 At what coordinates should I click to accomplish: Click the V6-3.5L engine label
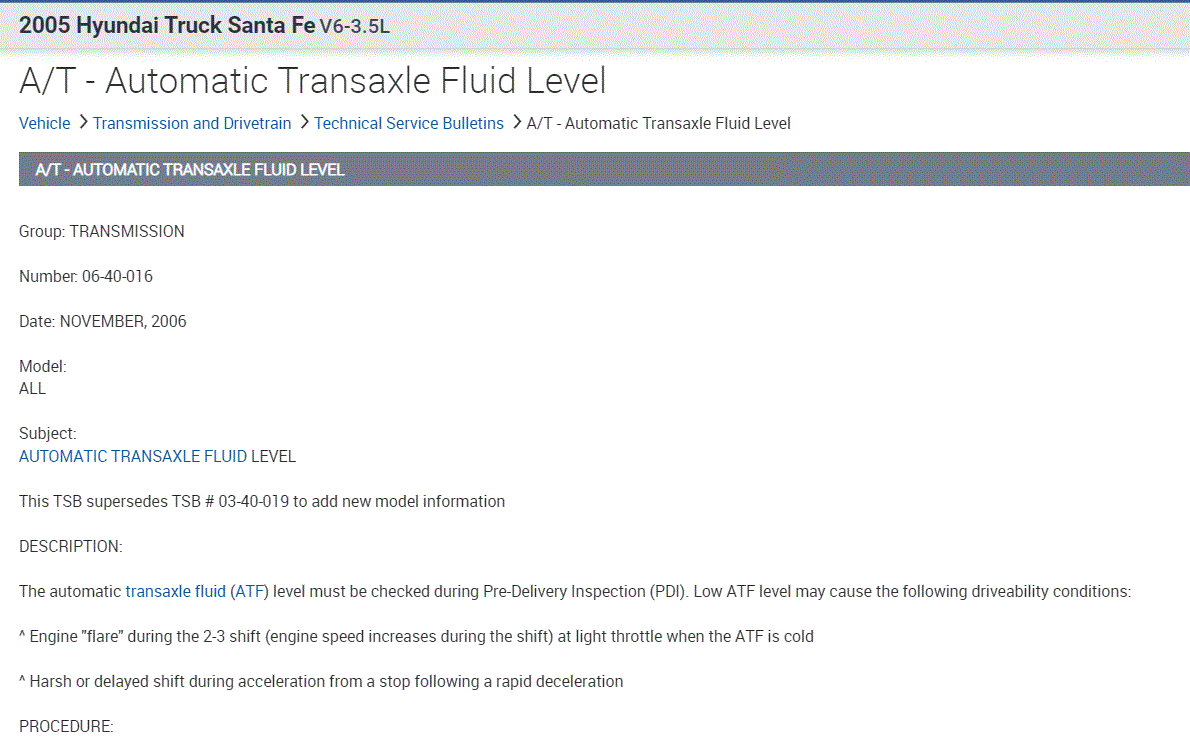click(355, 27)
